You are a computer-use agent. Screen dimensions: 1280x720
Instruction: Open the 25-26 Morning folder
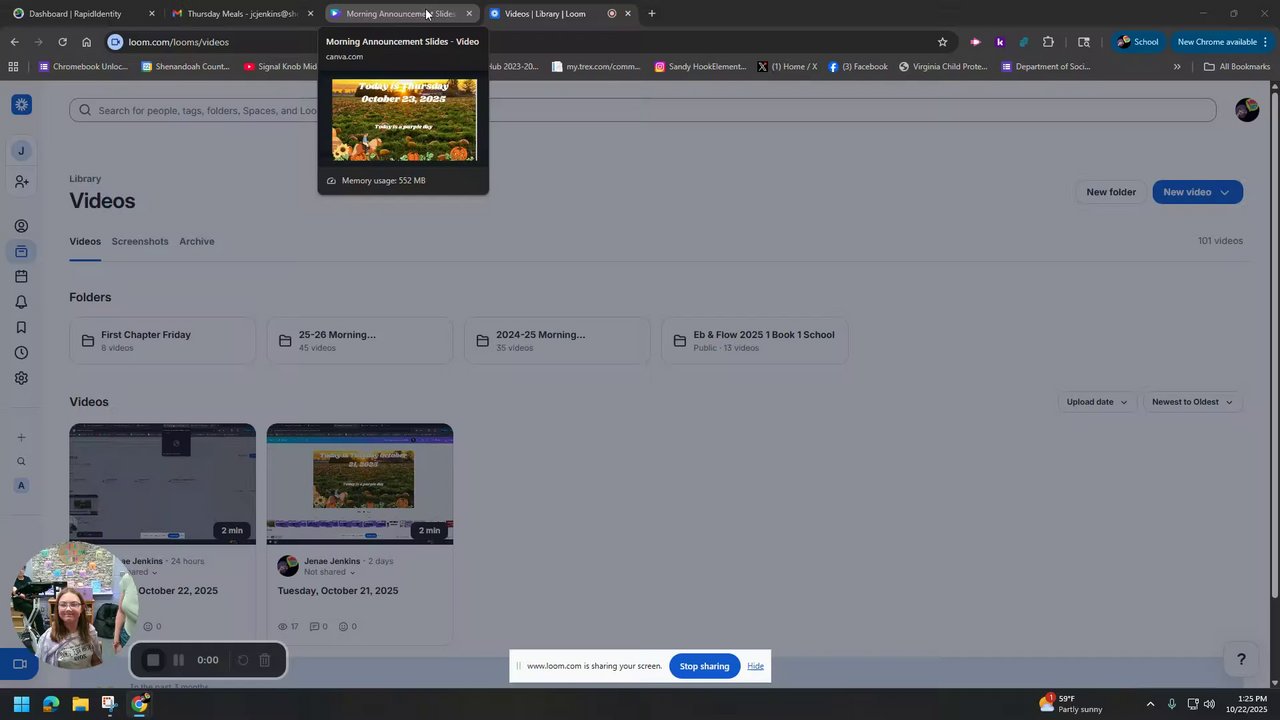pos(360,341)
